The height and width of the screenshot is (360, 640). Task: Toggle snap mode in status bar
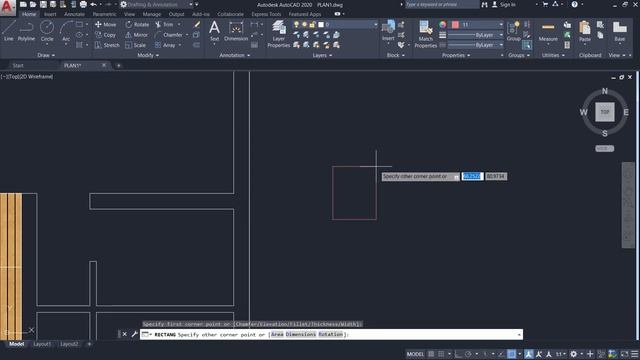click(x=441, y=354)
